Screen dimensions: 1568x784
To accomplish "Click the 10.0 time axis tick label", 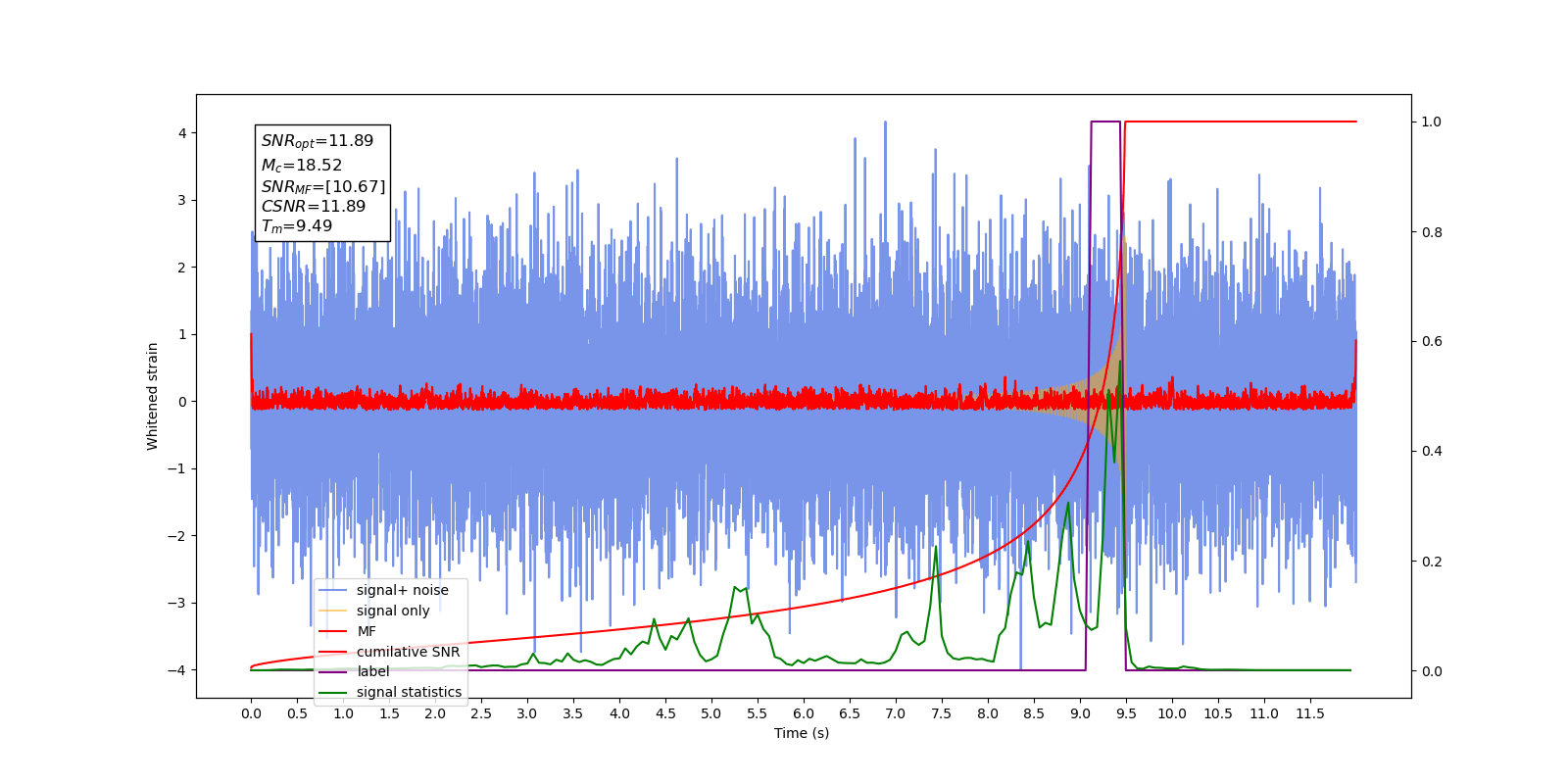I will 1172,713.
